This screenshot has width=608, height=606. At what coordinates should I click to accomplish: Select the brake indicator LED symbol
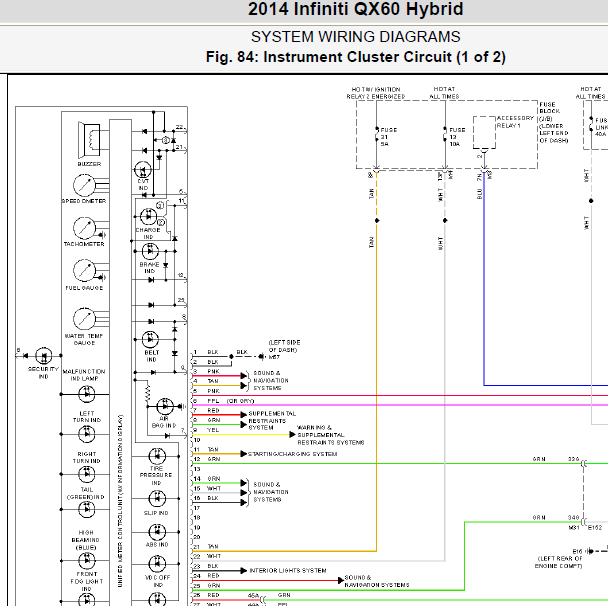(x=150, y=251)
